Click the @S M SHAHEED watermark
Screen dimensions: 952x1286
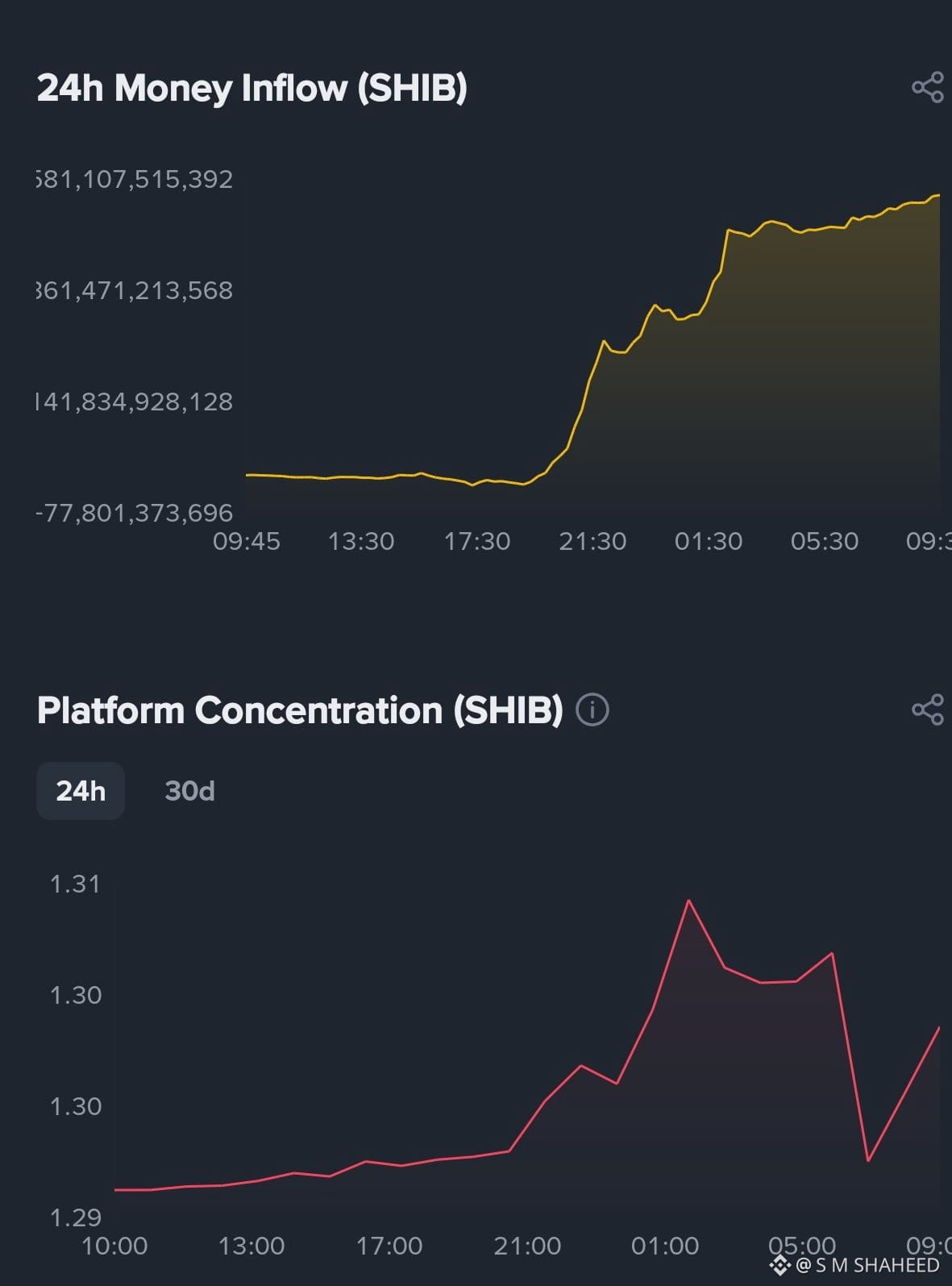[867, 1265]
